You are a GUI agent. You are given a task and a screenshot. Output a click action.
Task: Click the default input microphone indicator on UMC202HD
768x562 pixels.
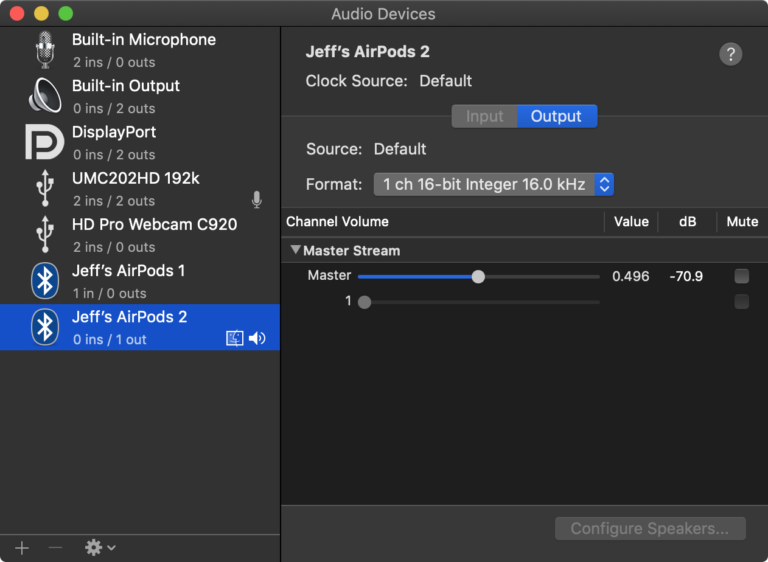[257, 200]
